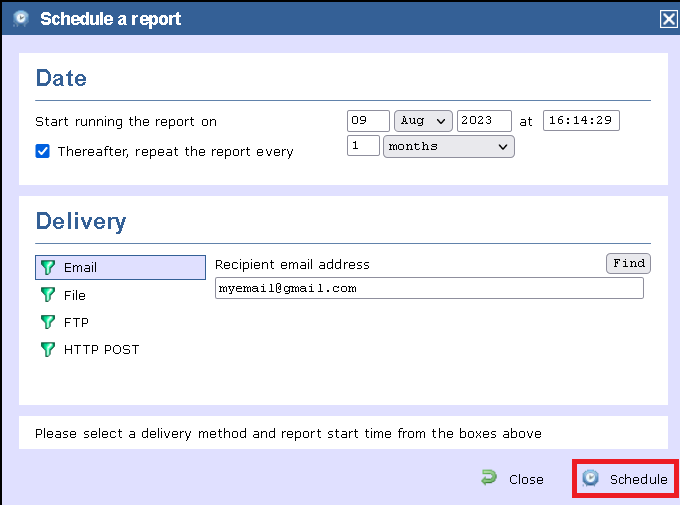Screen dimensions: 680x505
Task: Click the year field showing 2023
Action: 484,121
